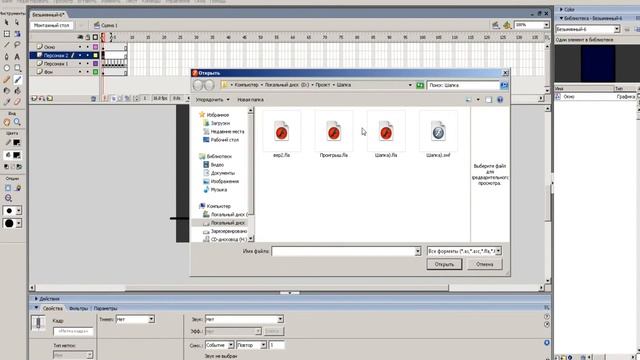Screen dimensions: 640x360
Task: Click the stroke color swatch in toolbar
Action: [16, 142]
